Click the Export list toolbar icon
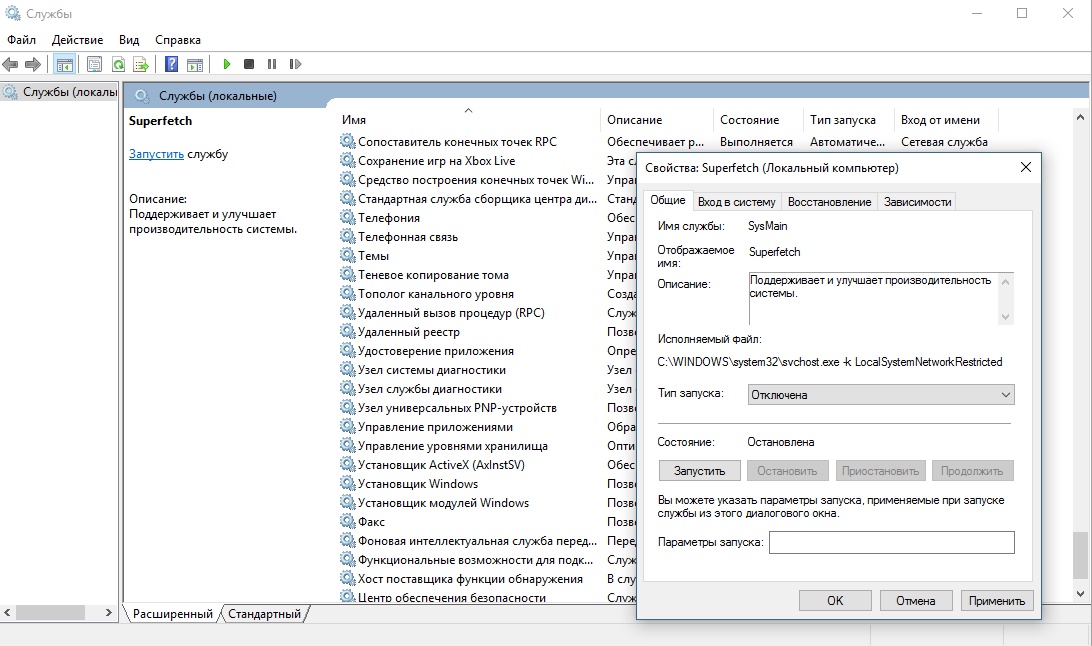Viewport: 1092px width, 646px height. point(141,64)
